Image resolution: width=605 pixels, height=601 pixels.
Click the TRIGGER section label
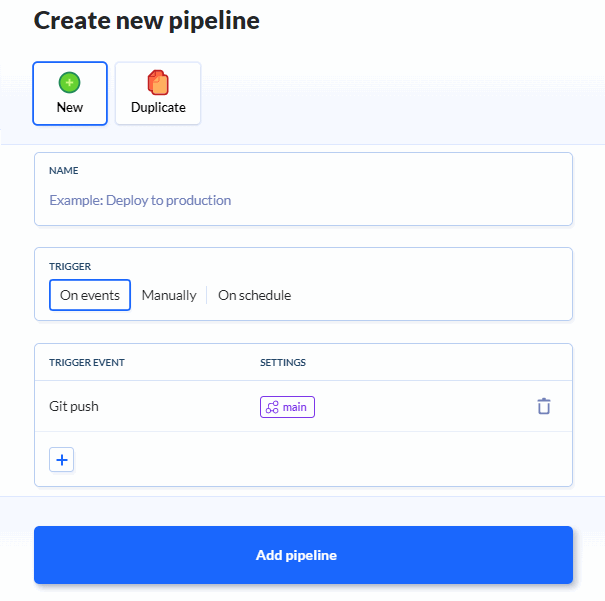pyautogui.click(x=70, y=267)
